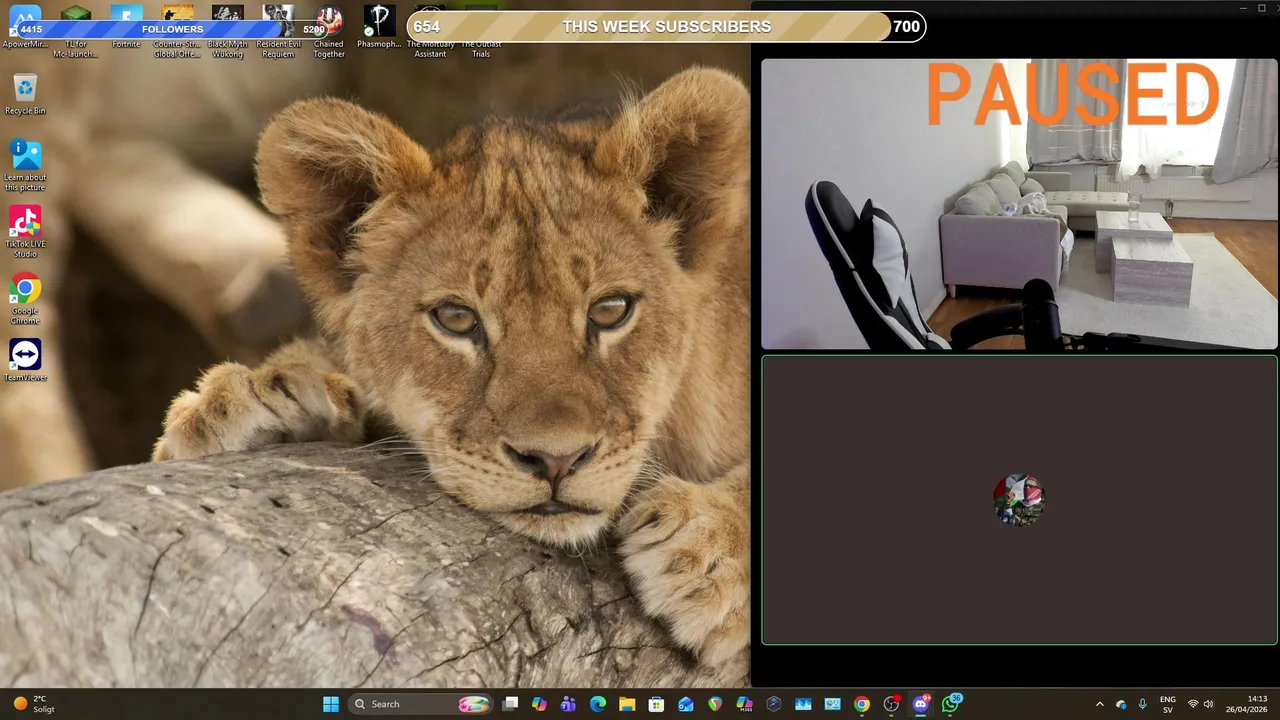Open the ApowerMirror desktop shortcut

[25, 26]
